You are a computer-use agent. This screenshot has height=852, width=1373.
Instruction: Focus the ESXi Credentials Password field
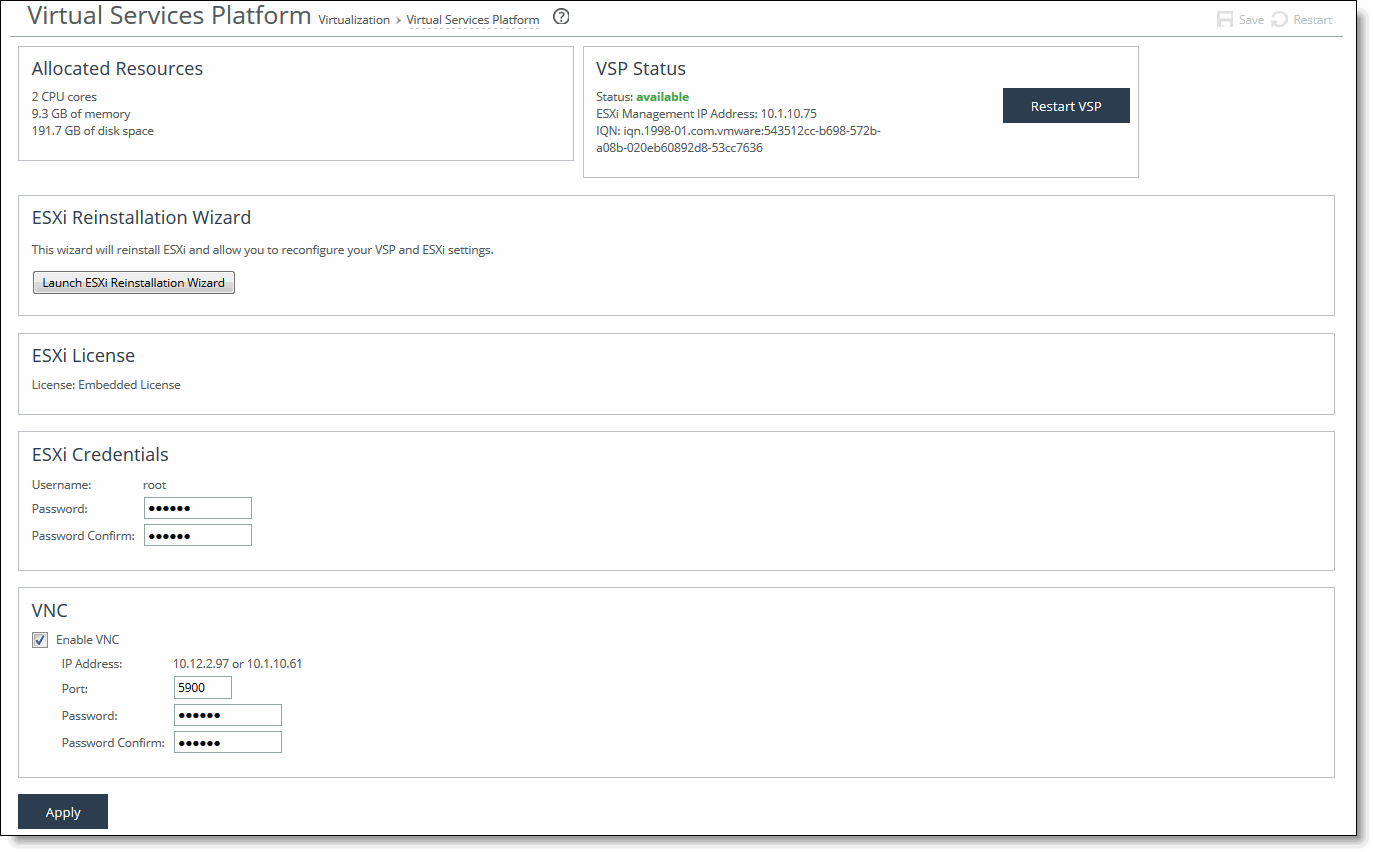(x=198, y=508)
